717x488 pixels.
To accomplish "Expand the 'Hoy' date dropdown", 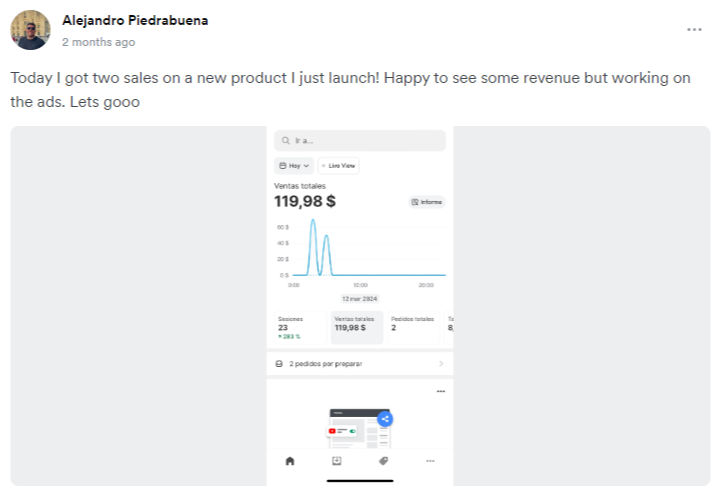I will click(x=294, y=165).
